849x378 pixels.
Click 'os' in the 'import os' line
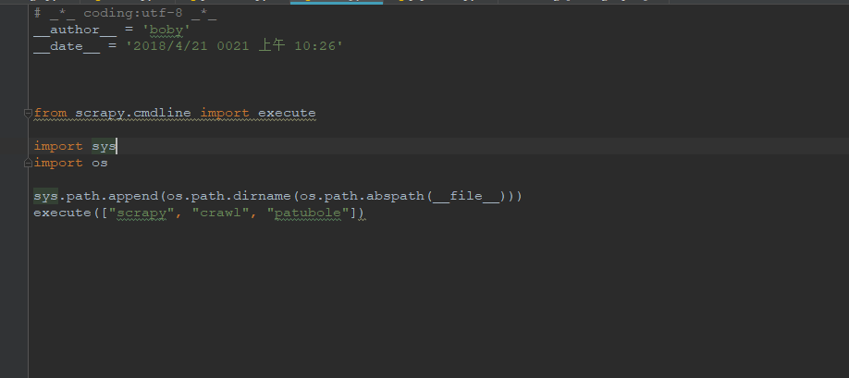[x=100, y=163]
